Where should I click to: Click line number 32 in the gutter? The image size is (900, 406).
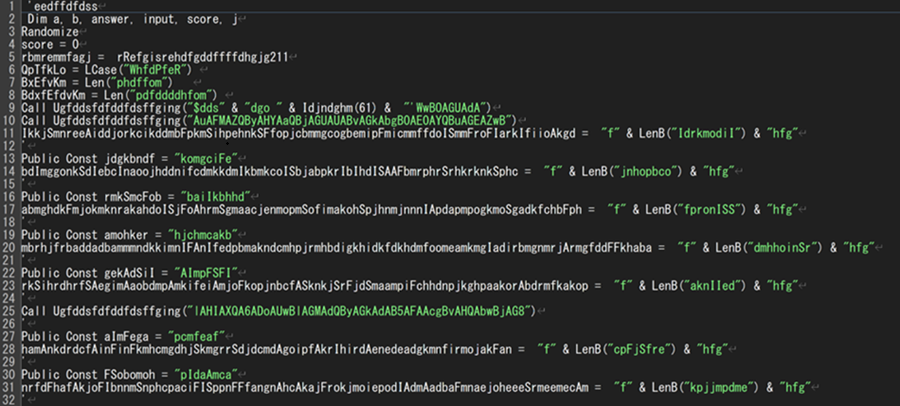9,400
